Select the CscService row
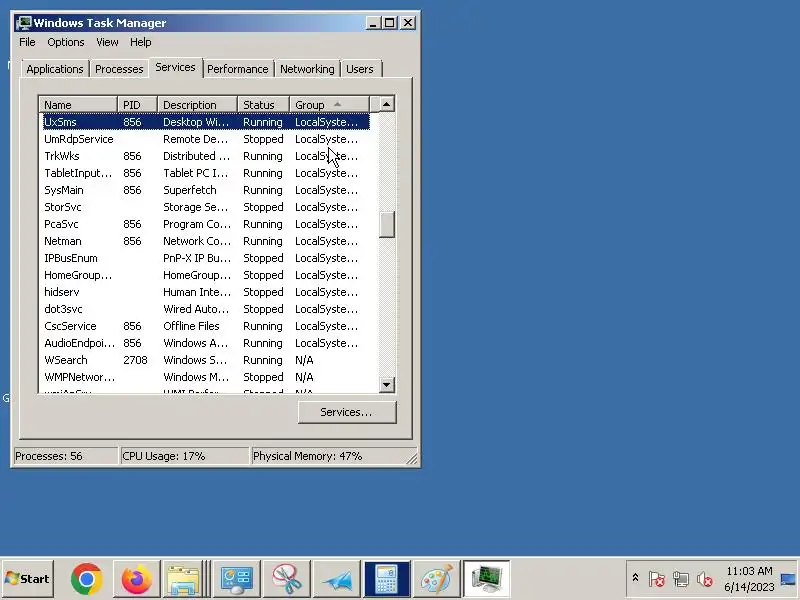 click(206, 326)
